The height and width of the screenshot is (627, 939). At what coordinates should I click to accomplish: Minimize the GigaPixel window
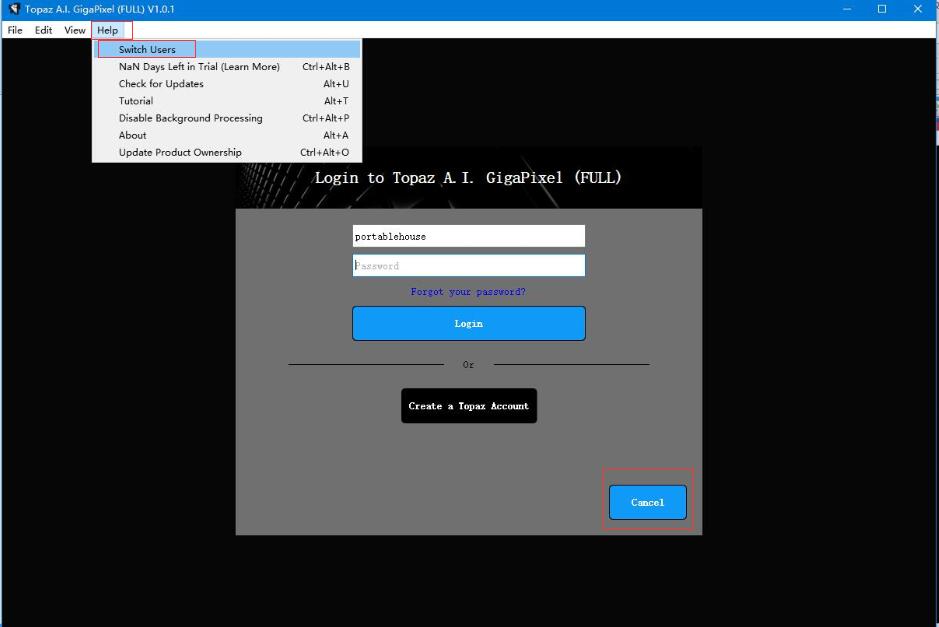pos(847,9)
